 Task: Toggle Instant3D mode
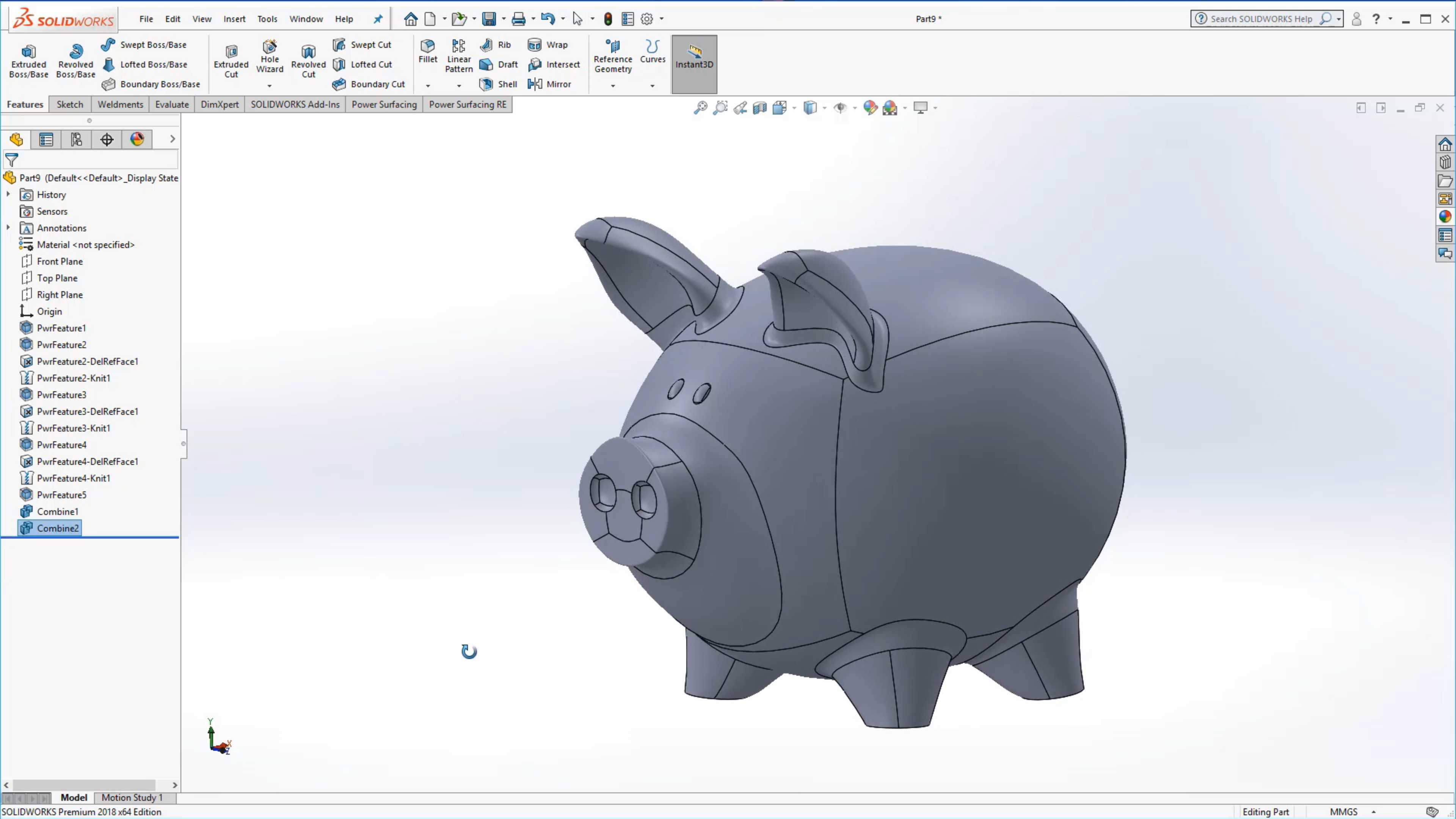tap(694, 64)
